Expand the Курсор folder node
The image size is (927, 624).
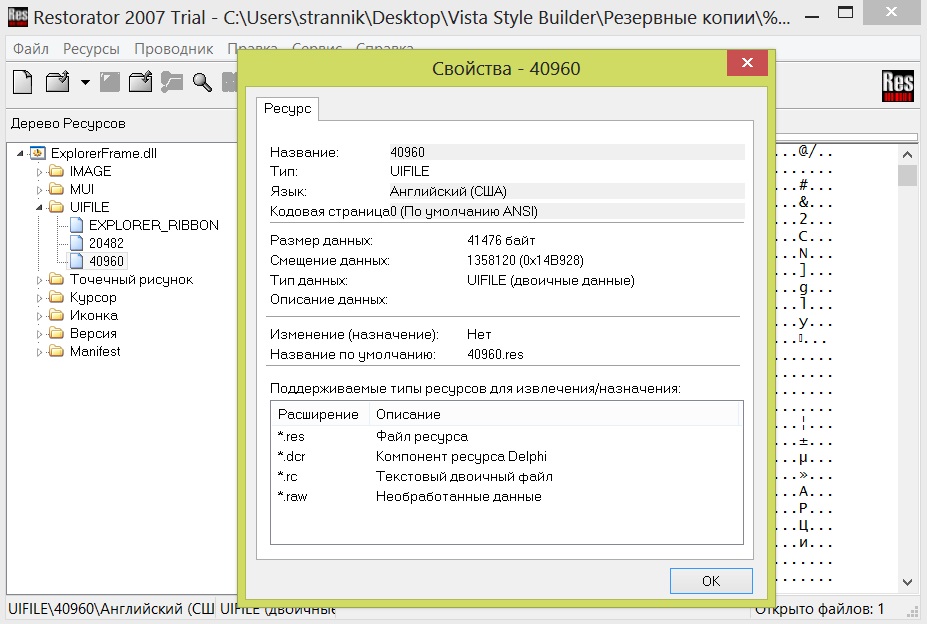click(39, 298)
